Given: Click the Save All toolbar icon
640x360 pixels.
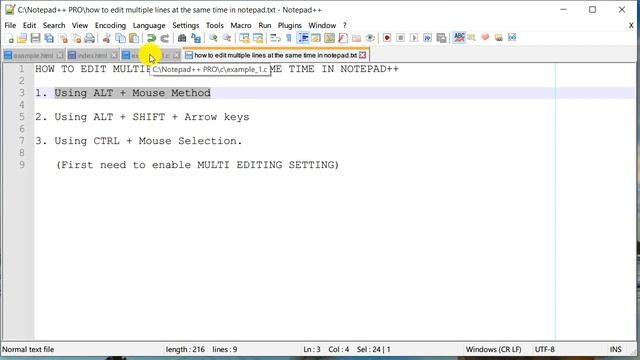Looking at the screenshot, I should point(49,38).
